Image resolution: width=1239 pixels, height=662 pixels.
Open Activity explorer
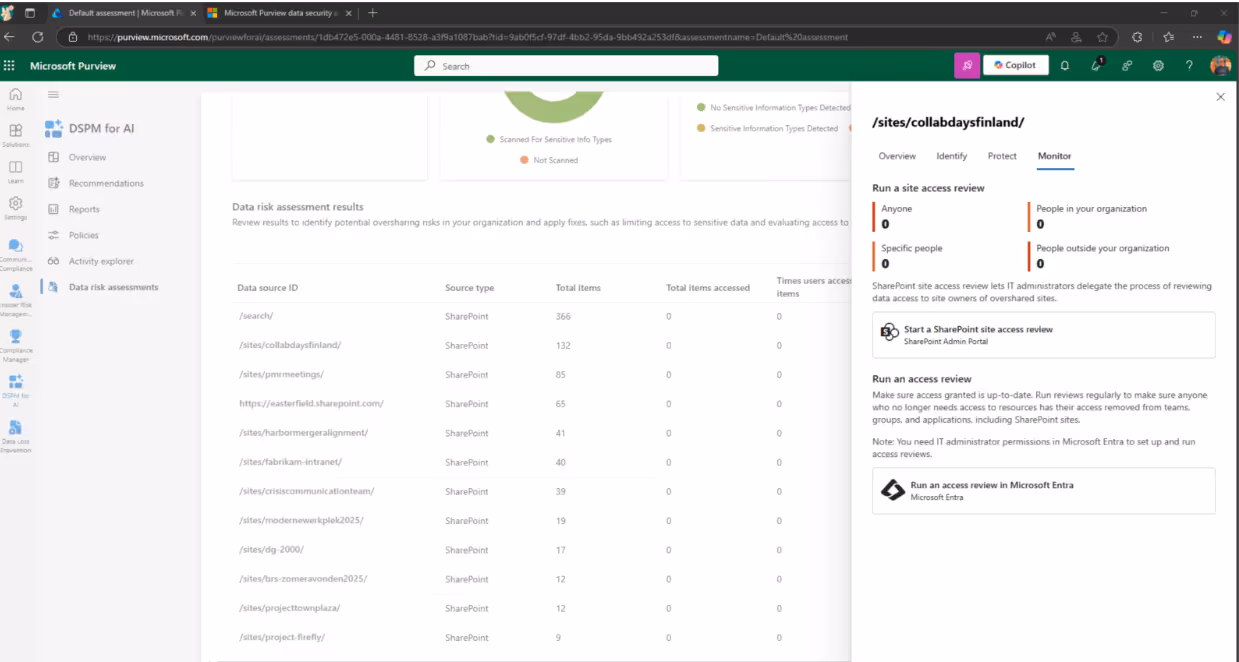tap(101, 261)
